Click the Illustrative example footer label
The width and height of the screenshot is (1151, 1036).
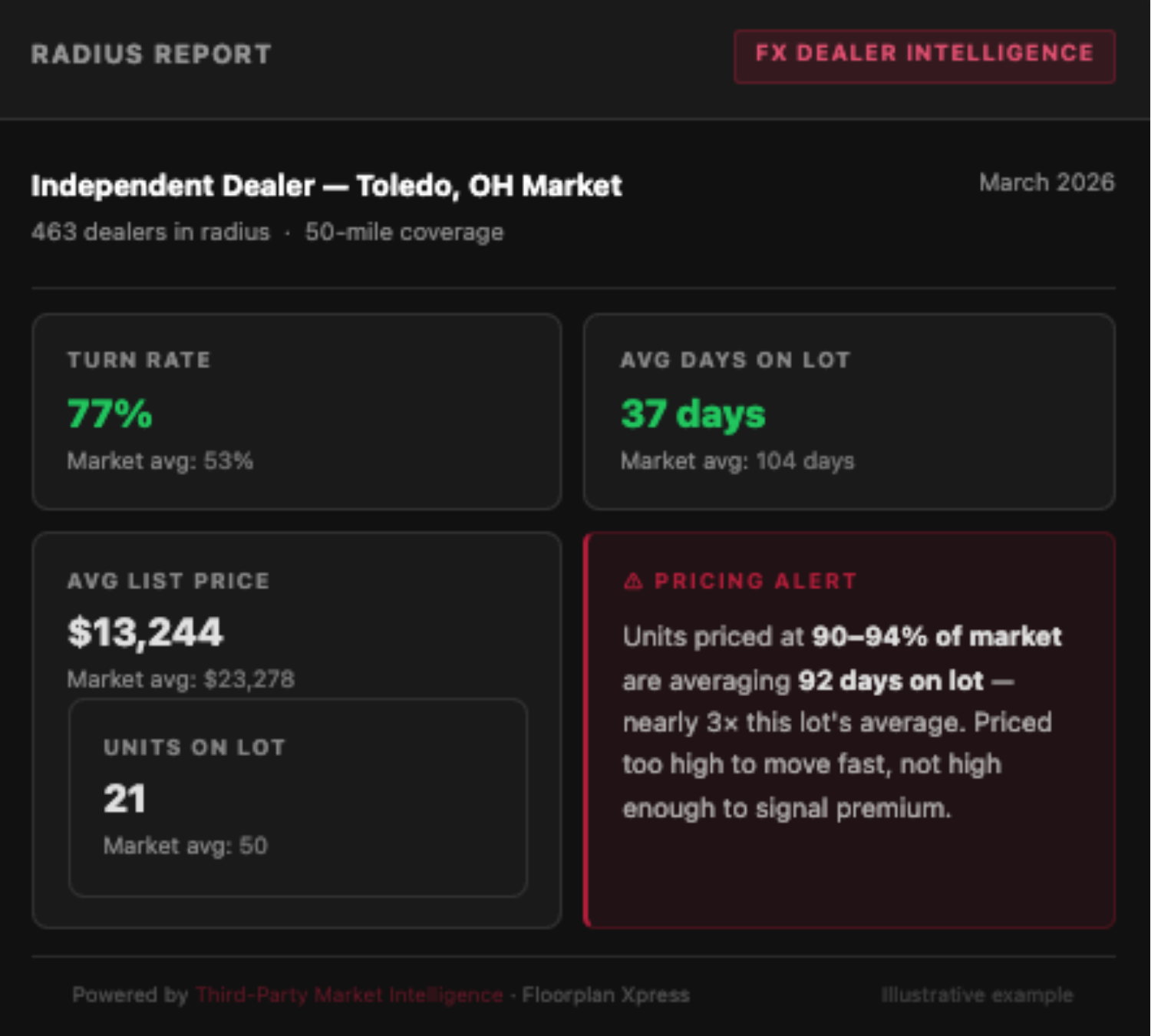coord(977,995)
